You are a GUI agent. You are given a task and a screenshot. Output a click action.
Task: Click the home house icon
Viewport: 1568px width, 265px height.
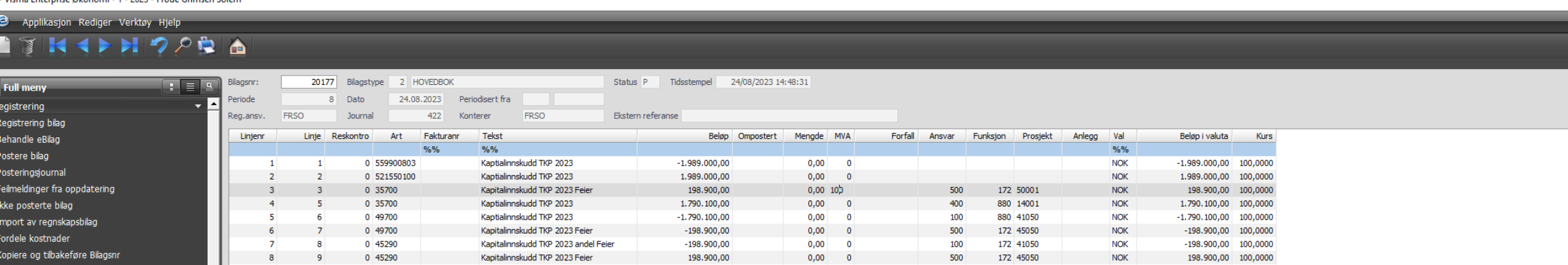237,46
